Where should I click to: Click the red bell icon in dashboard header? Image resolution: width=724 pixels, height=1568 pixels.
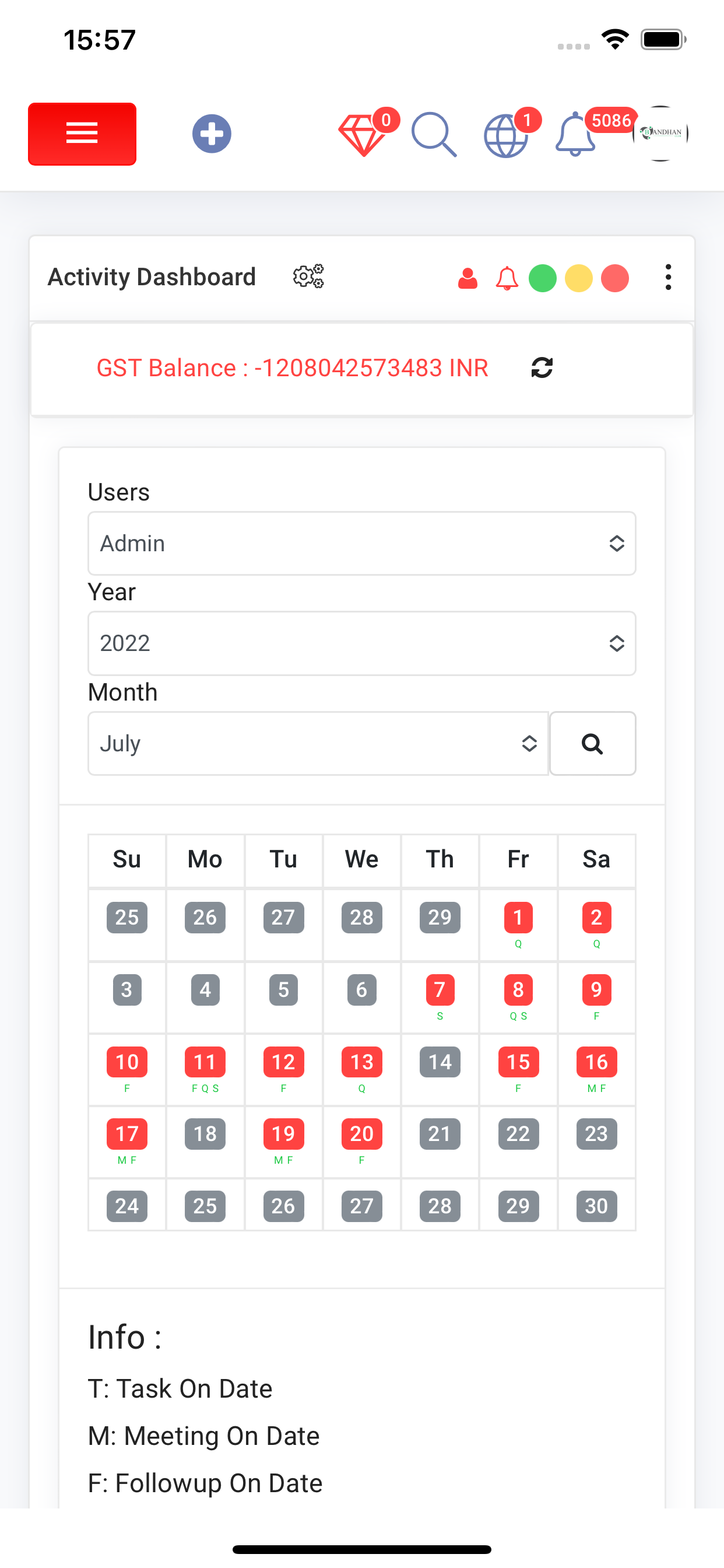(507, 279)
